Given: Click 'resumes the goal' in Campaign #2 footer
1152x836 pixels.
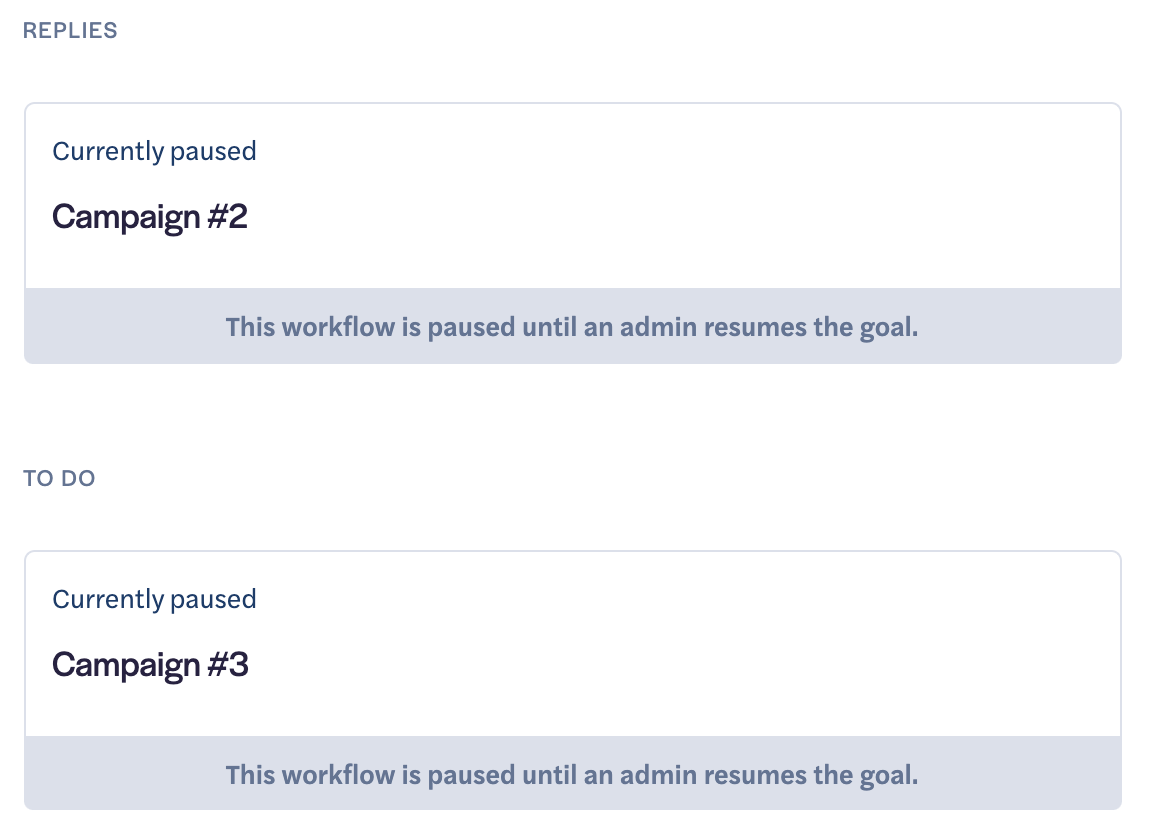Looking at the screenshot, I should tap(806, 327).
